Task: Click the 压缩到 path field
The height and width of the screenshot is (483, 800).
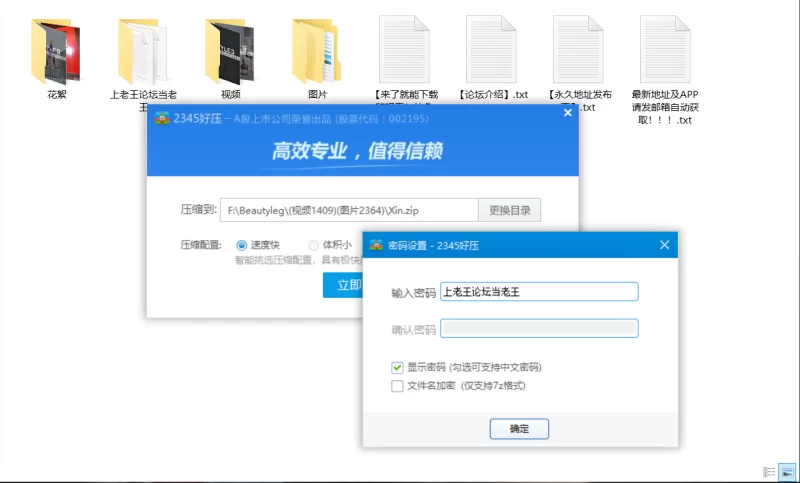Action: pos(349,210)
